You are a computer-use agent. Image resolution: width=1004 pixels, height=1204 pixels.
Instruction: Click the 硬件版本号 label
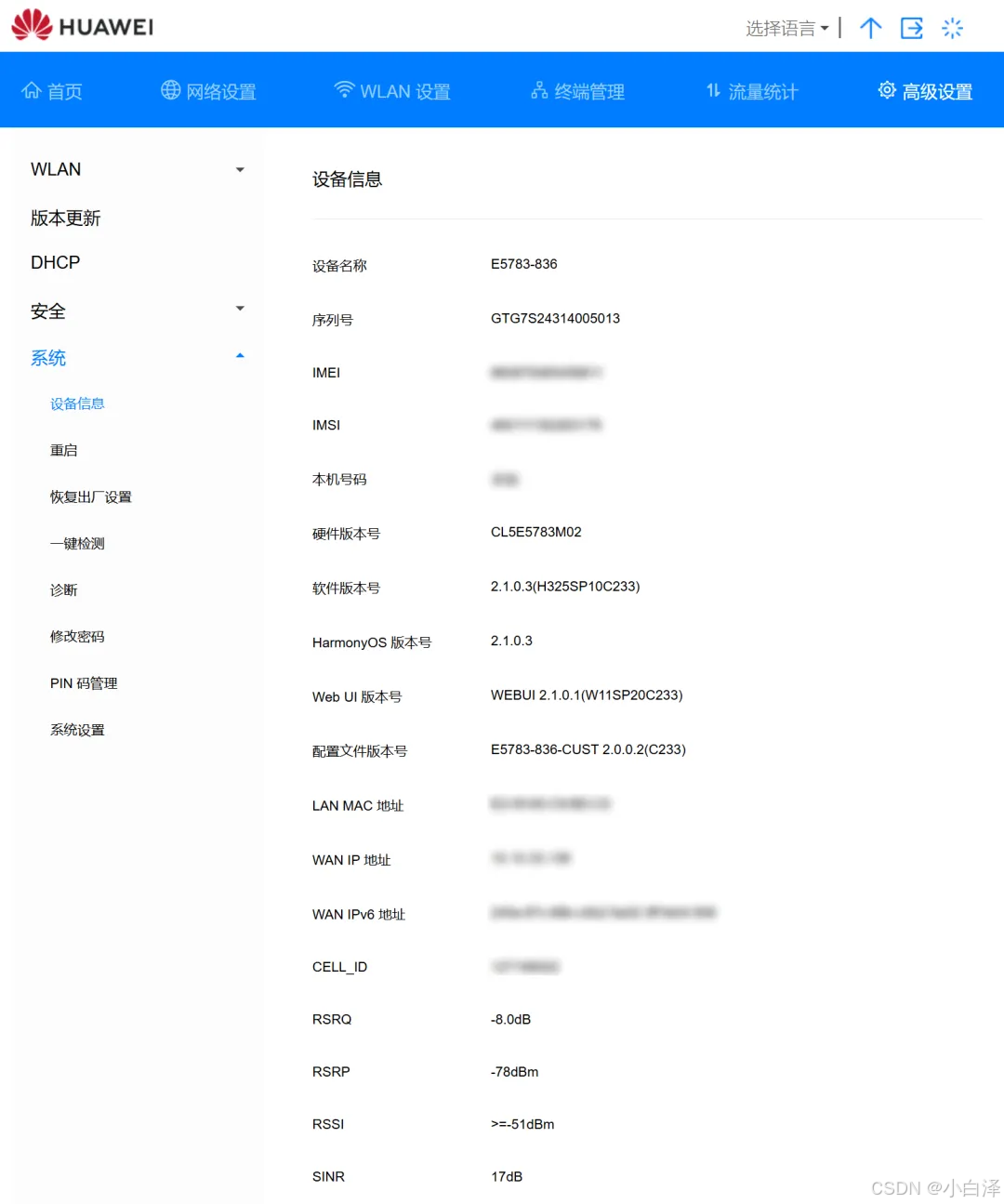346,534
